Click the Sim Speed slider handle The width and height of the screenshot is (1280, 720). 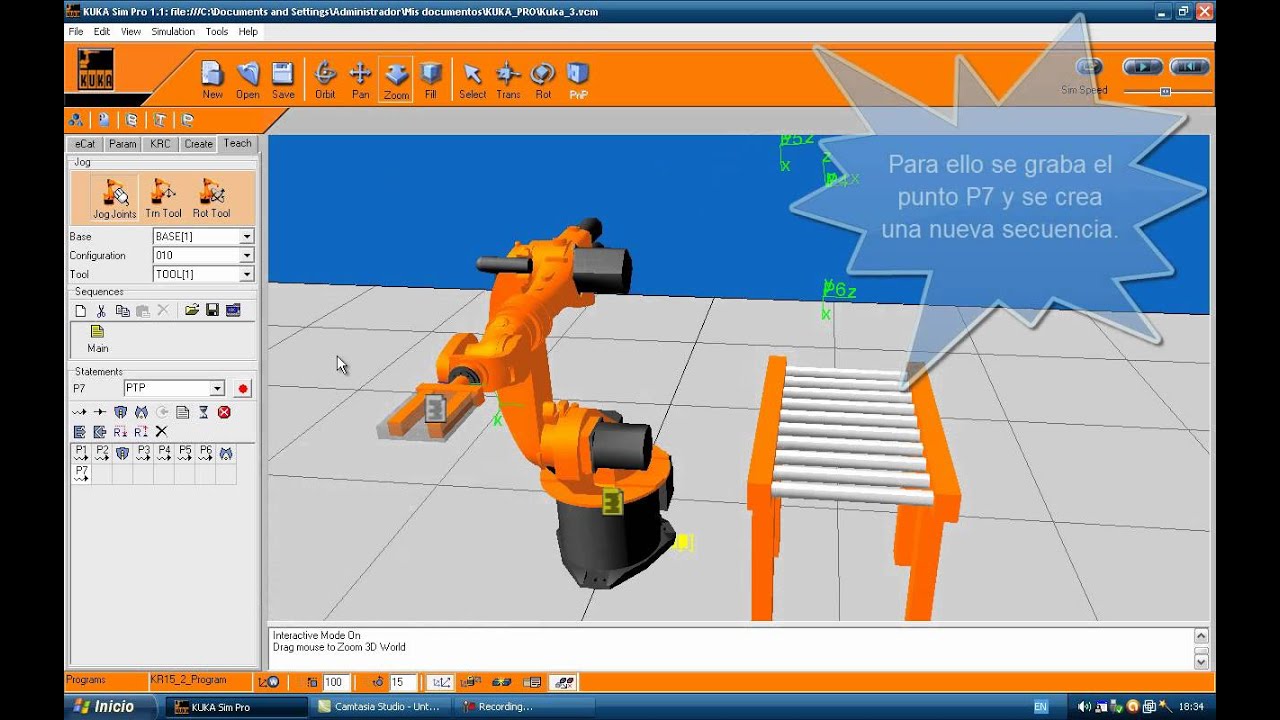pyautogui.click(x=1165, y=91)
